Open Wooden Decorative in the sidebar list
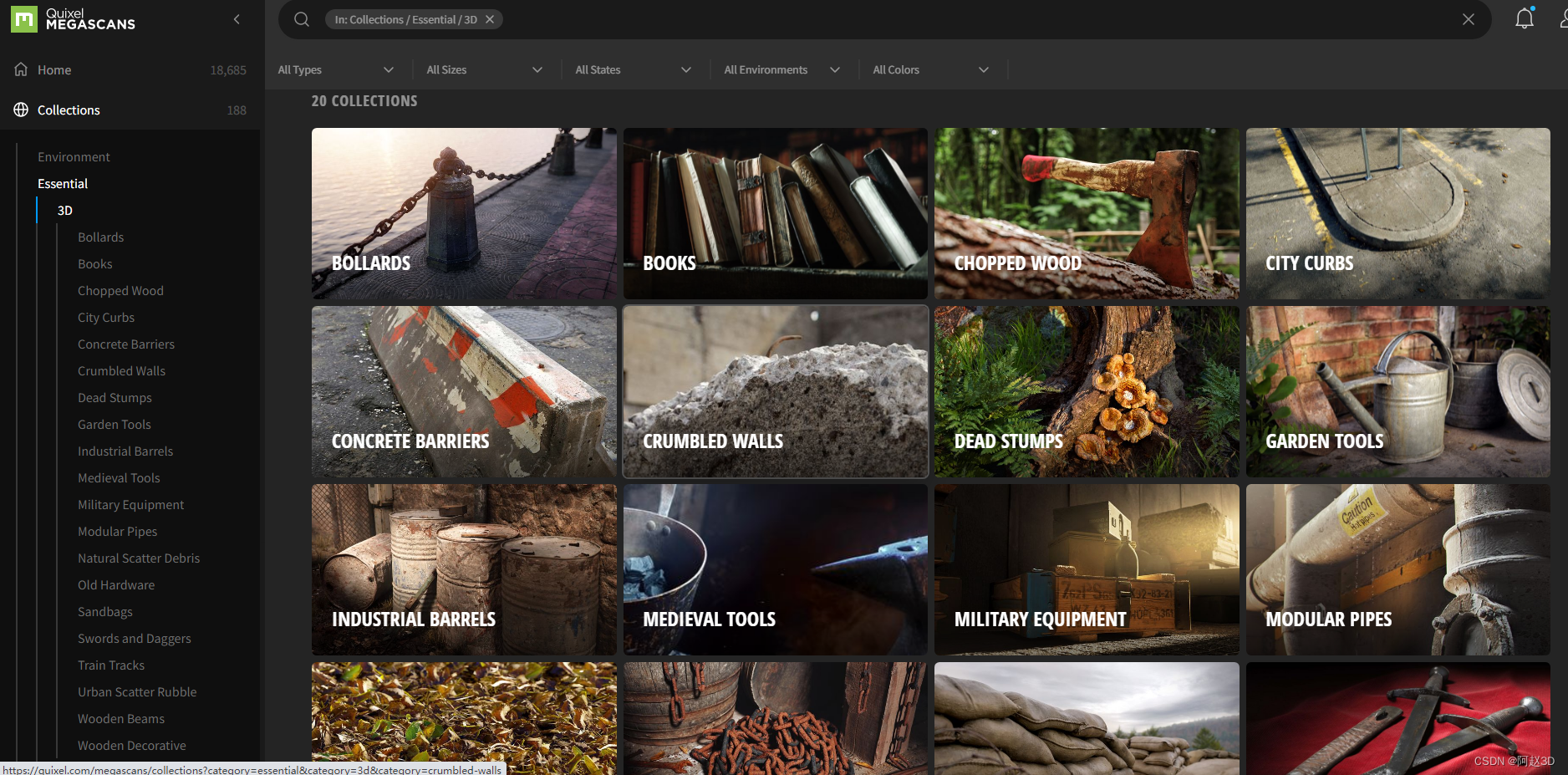 (x=132, y=745)
